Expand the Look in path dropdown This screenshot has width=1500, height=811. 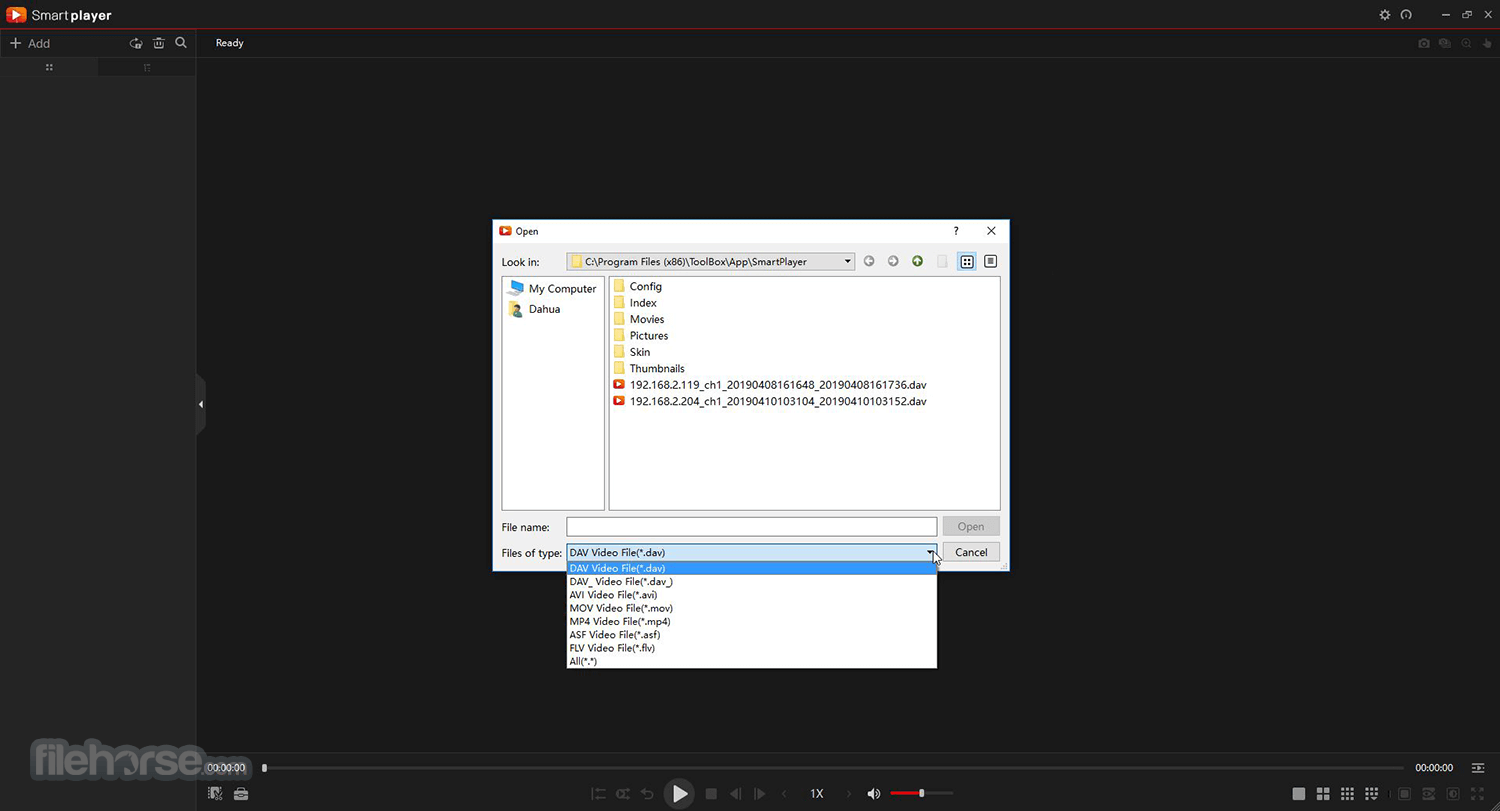(x=848, y=262)
